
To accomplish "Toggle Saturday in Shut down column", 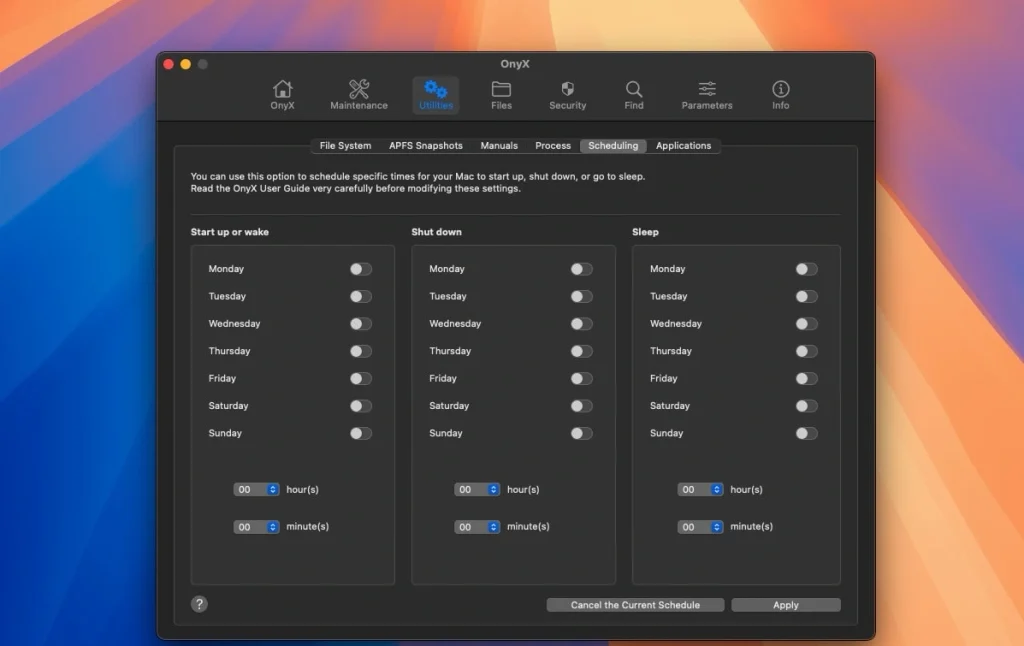I will pyautogui.click(x=581, y=406).
